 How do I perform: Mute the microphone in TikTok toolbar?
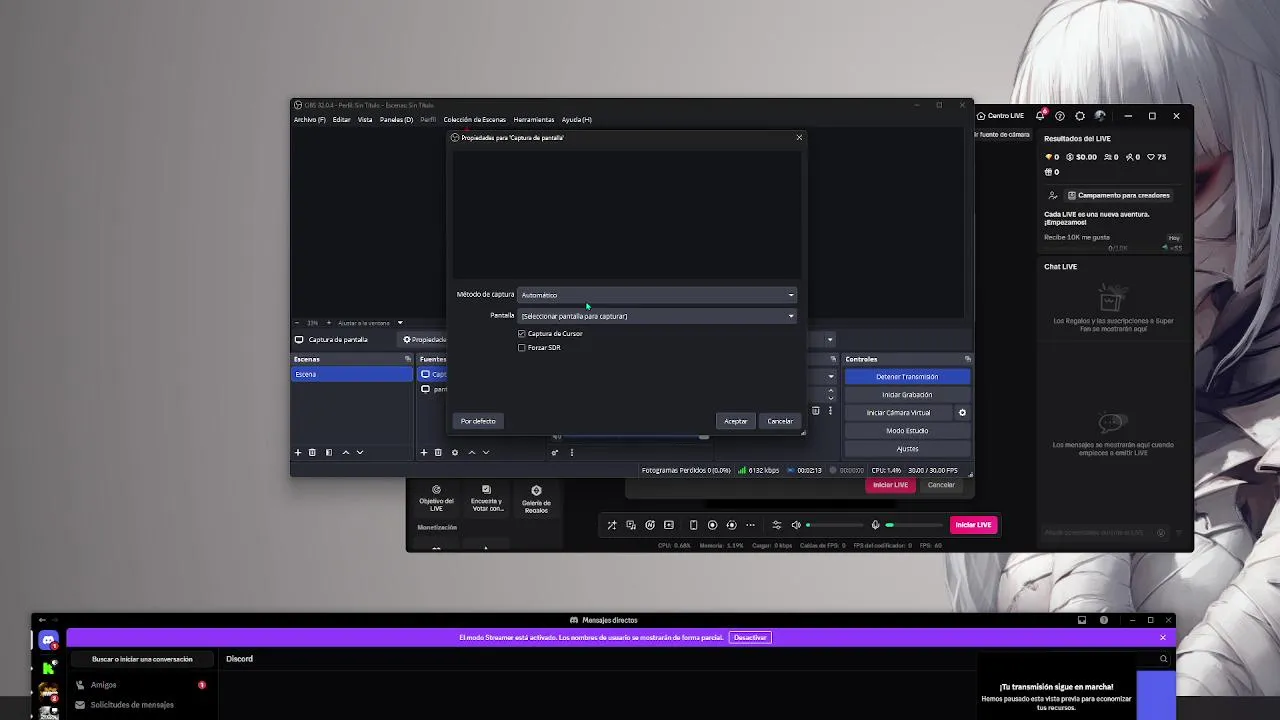coord(875,525)
